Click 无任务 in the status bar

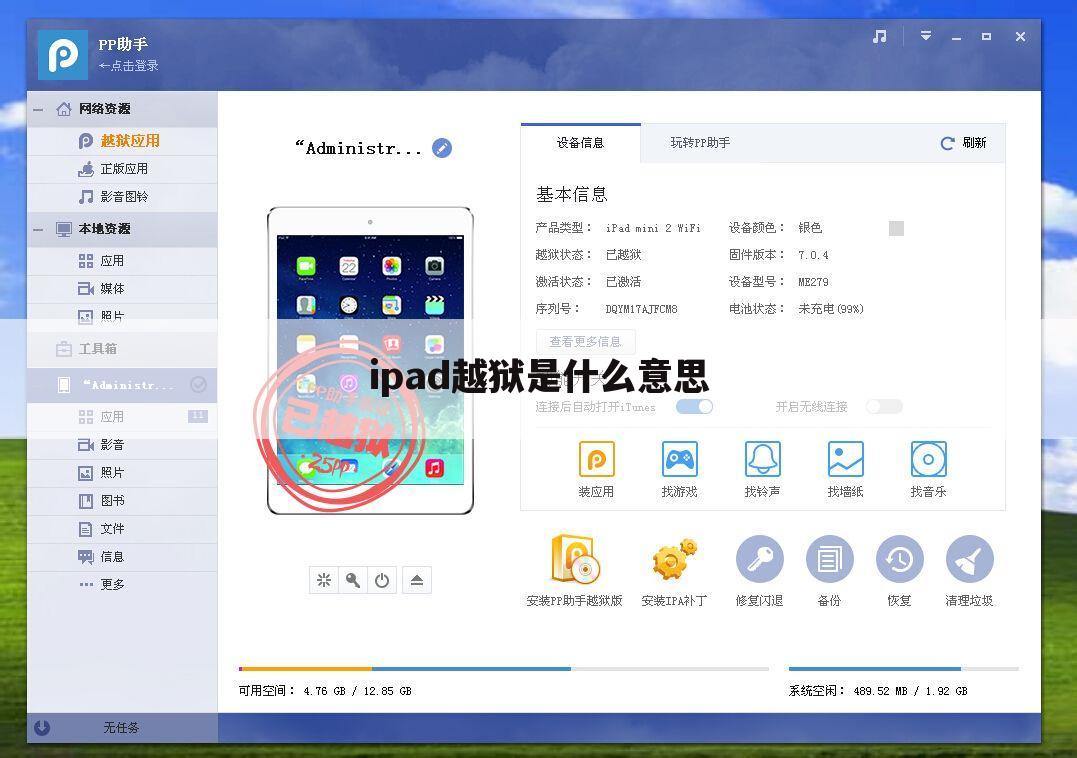pos(121,727)
